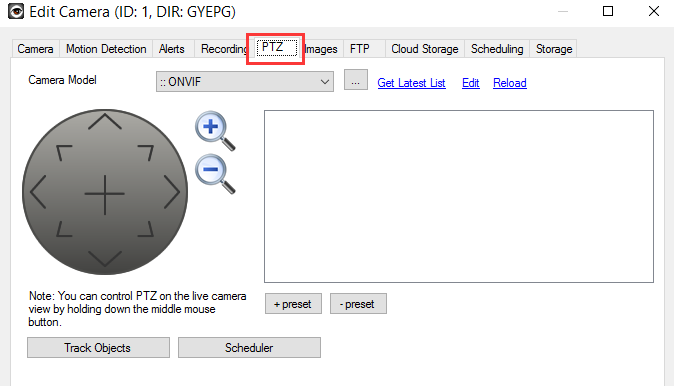
Task: Close the Edit Camera window
Action: coord(654,11)
